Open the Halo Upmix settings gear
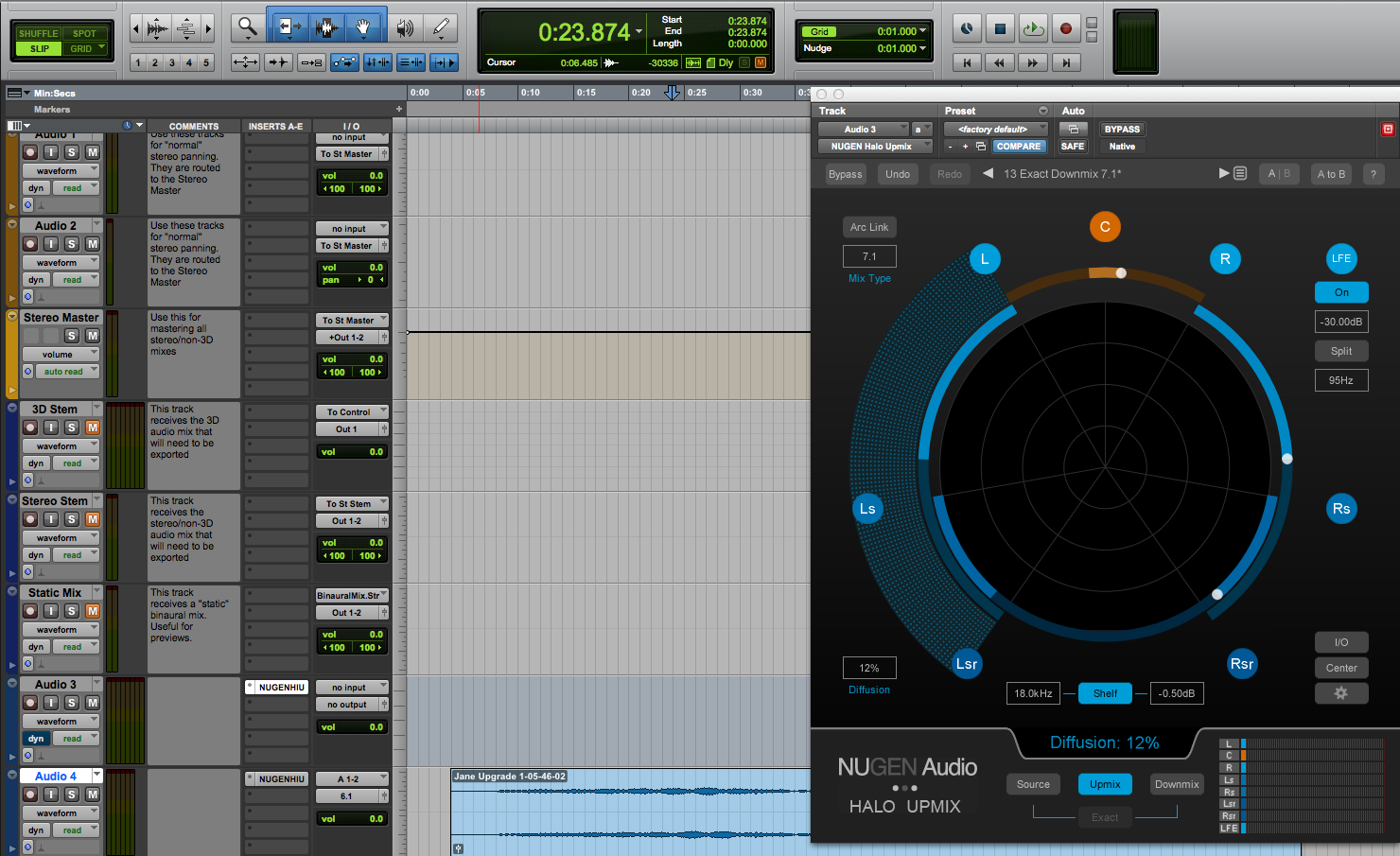Viewport: 1400px width, 856px height. [1341, 693]
